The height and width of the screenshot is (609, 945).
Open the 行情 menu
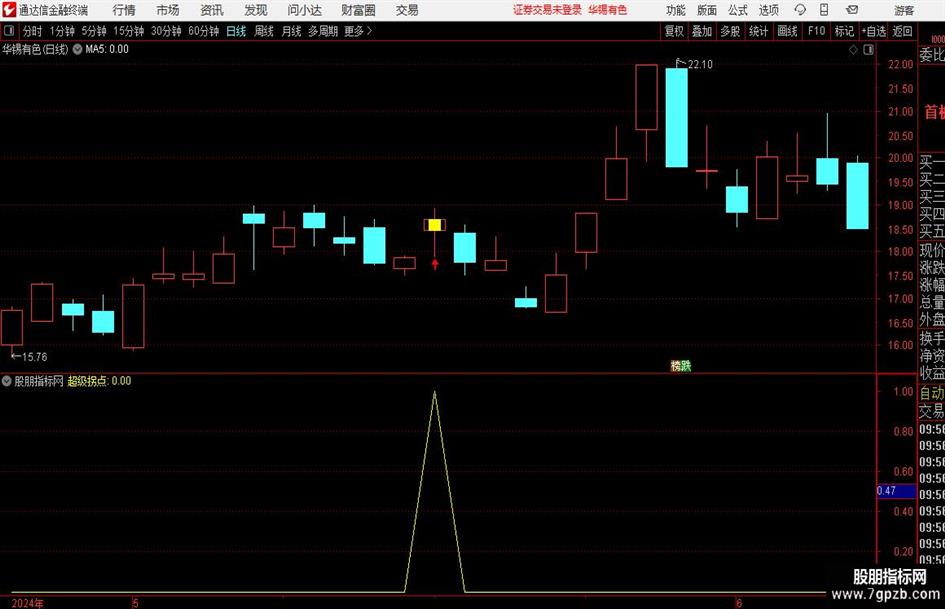point(124,10)
